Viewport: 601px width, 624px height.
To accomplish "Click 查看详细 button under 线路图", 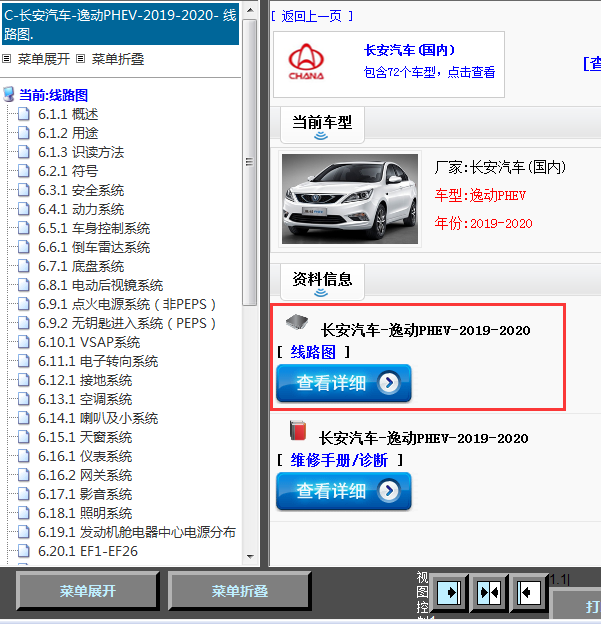I will tap(344, 383).
